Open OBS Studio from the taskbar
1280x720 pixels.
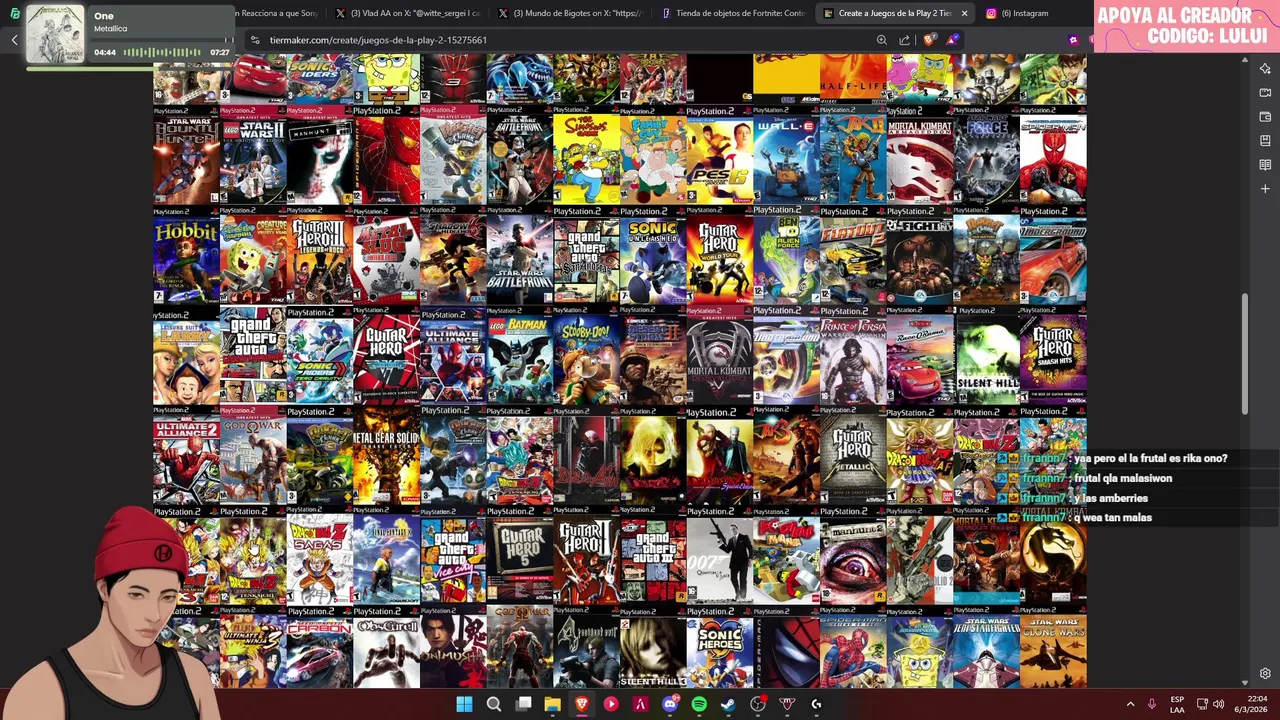pyautogui.click(x=758, y=704)
